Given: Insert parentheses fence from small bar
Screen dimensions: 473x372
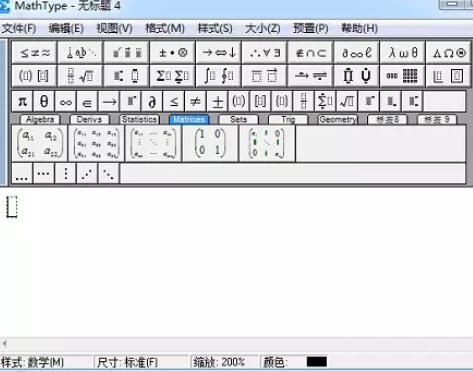Looking at the screenshot, I should tap(239, 101).
